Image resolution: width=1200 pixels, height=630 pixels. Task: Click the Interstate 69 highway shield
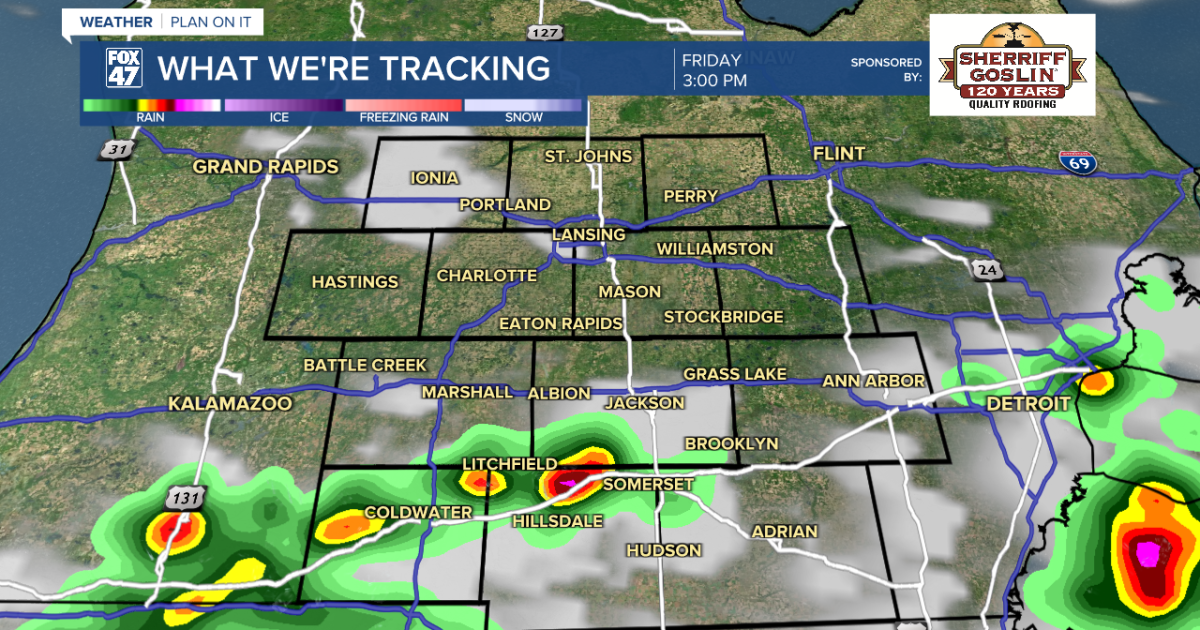1076,162
